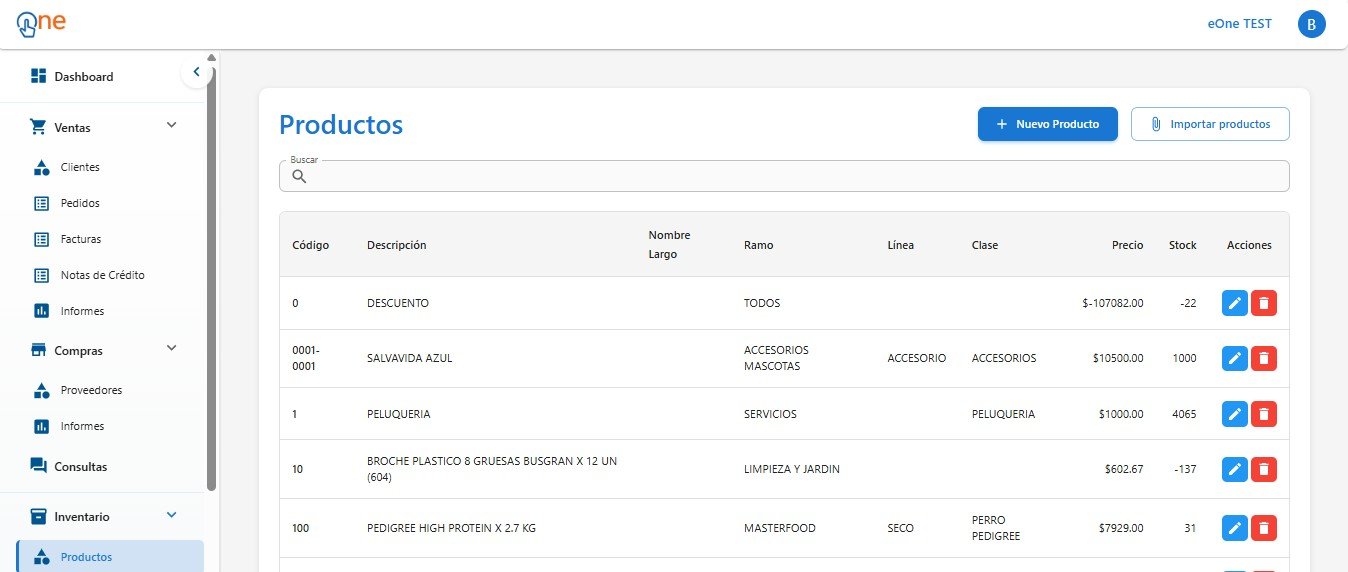Open the user avatar B menu
Viewport: 1348px width, 572px height.
point(1311,24)
